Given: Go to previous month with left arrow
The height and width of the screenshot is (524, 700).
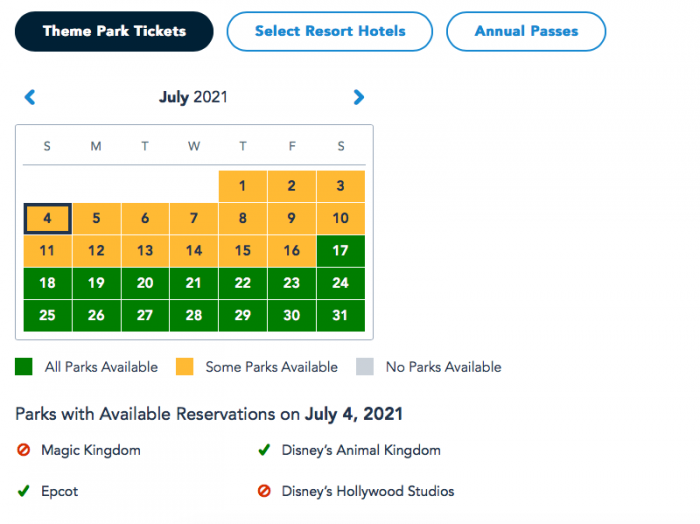Looking at the screenshot, I should [x=30, y=97].
